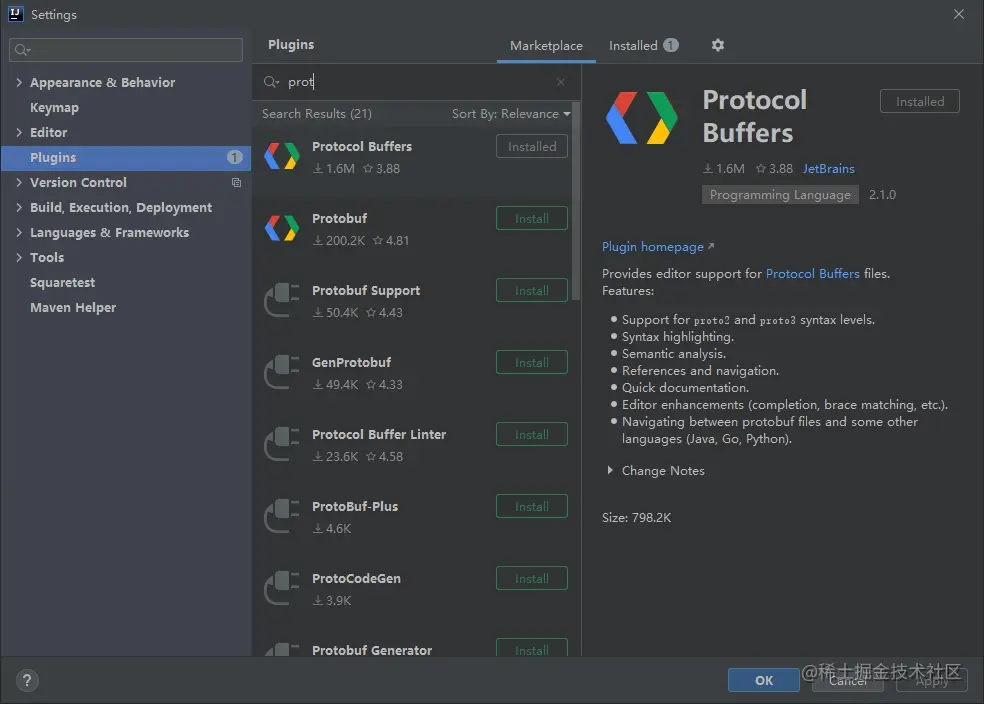Click the Protobuf Support plug icon
This screenshot has height=704, width=984.
pos(281,300)
